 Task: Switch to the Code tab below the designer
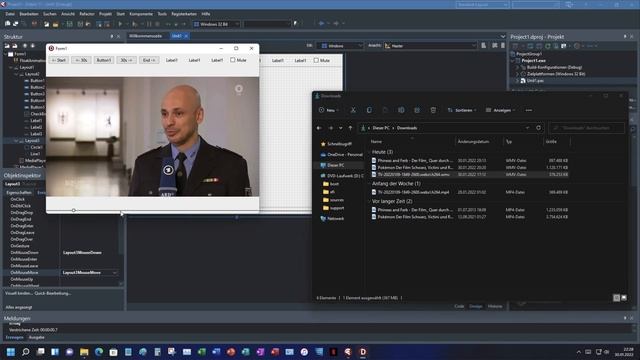[x=459, y=306]
